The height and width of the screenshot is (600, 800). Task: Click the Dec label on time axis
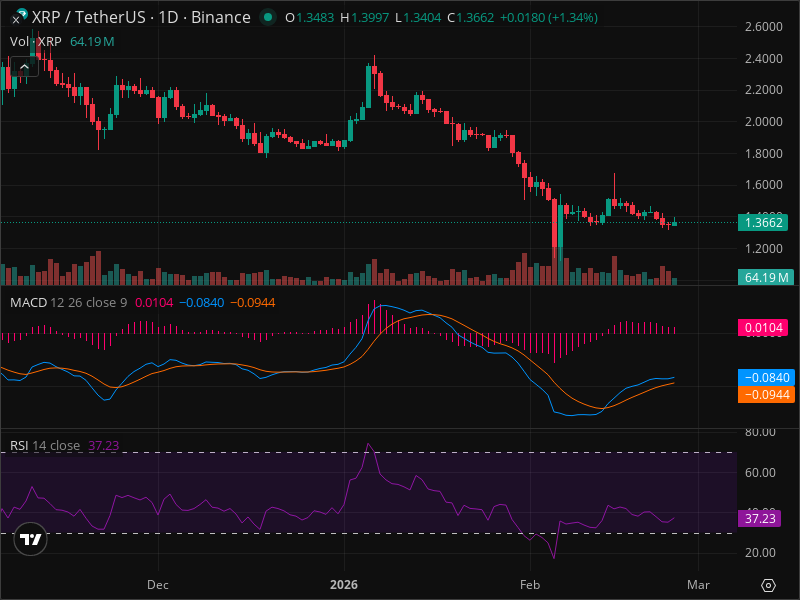point(158,585)
